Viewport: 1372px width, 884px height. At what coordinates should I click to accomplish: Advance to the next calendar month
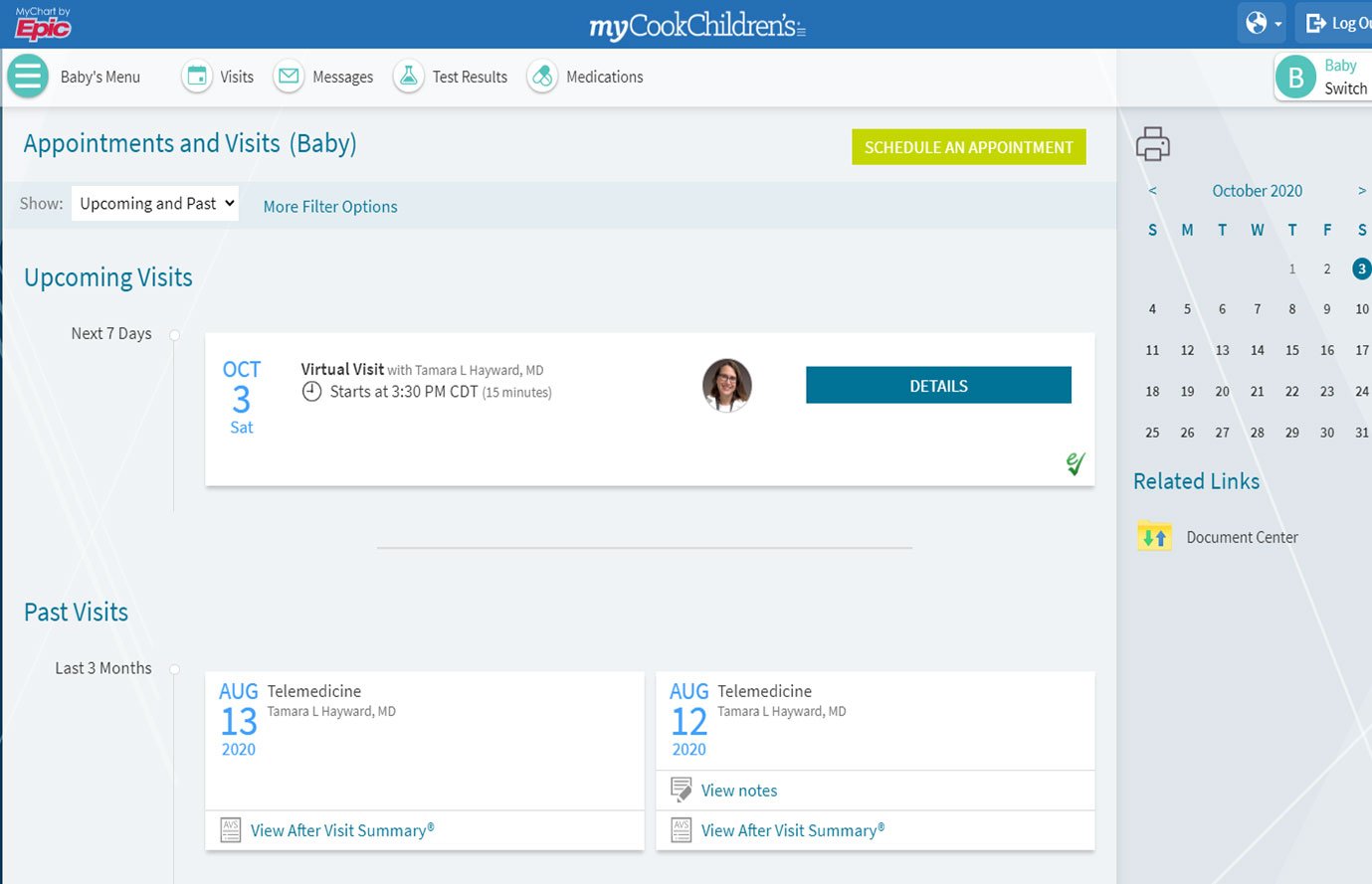(1361, 191)
